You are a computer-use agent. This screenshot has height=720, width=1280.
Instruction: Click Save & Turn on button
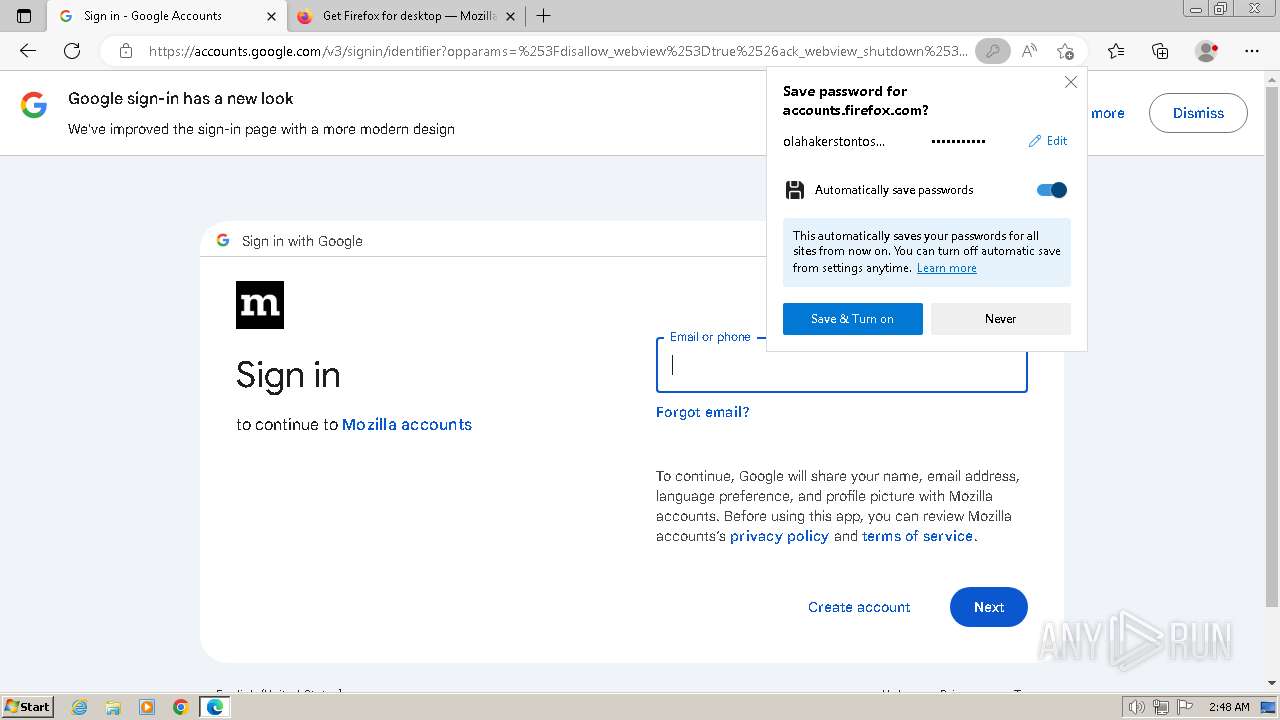coord(853,319)
